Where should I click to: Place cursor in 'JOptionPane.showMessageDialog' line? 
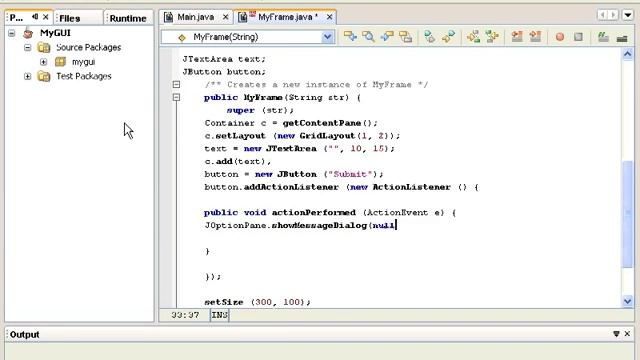[x=300, y=225]
